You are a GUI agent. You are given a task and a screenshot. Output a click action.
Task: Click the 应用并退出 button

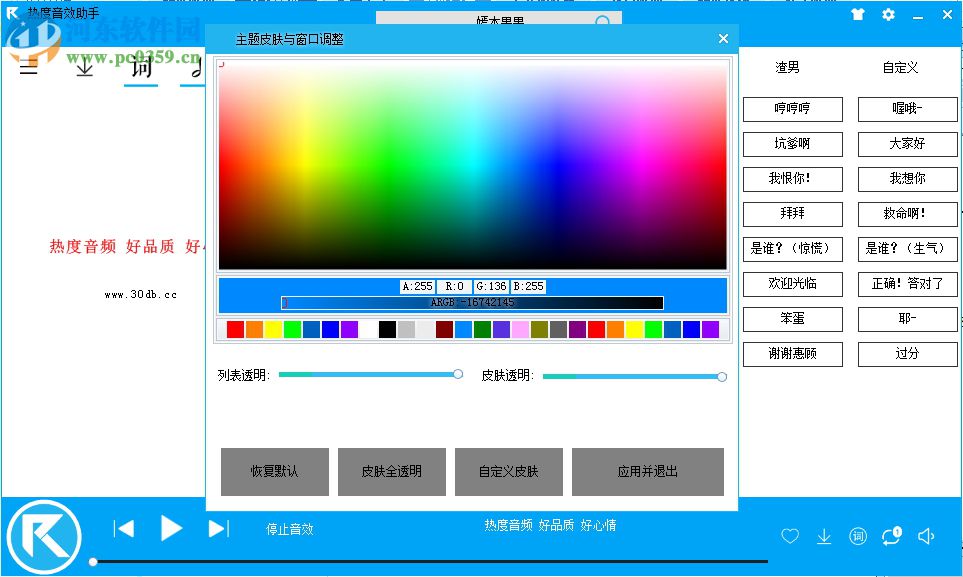648,471
